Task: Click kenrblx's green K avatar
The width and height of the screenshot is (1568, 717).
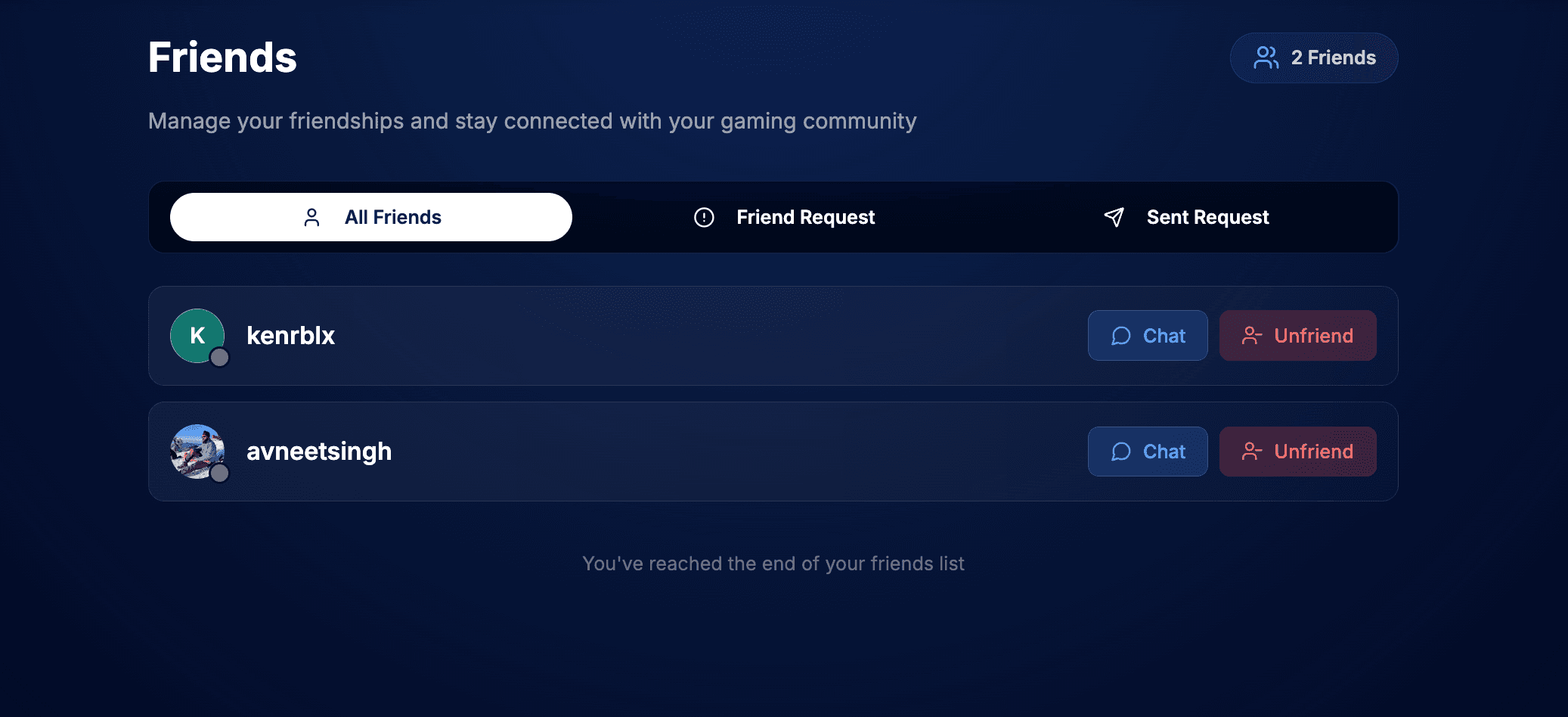Action: 196,334
